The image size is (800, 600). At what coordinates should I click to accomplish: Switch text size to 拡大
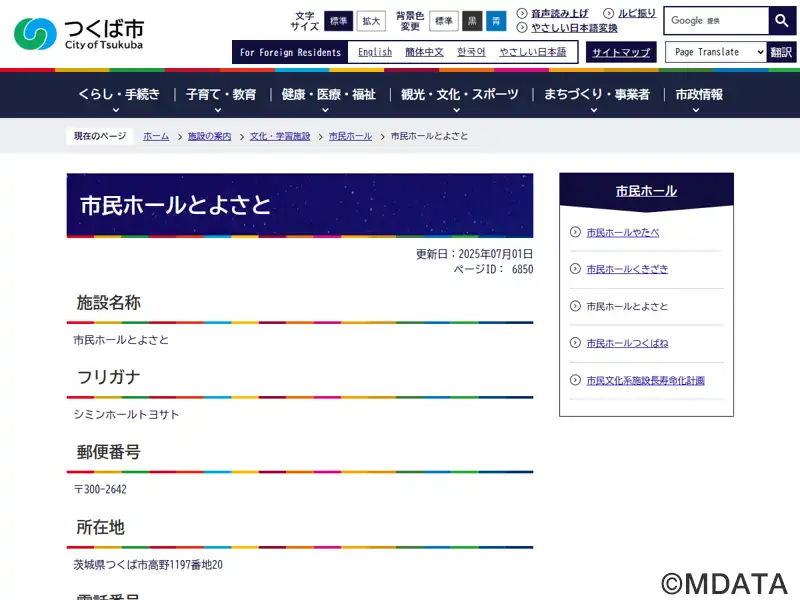pos(371,21)
